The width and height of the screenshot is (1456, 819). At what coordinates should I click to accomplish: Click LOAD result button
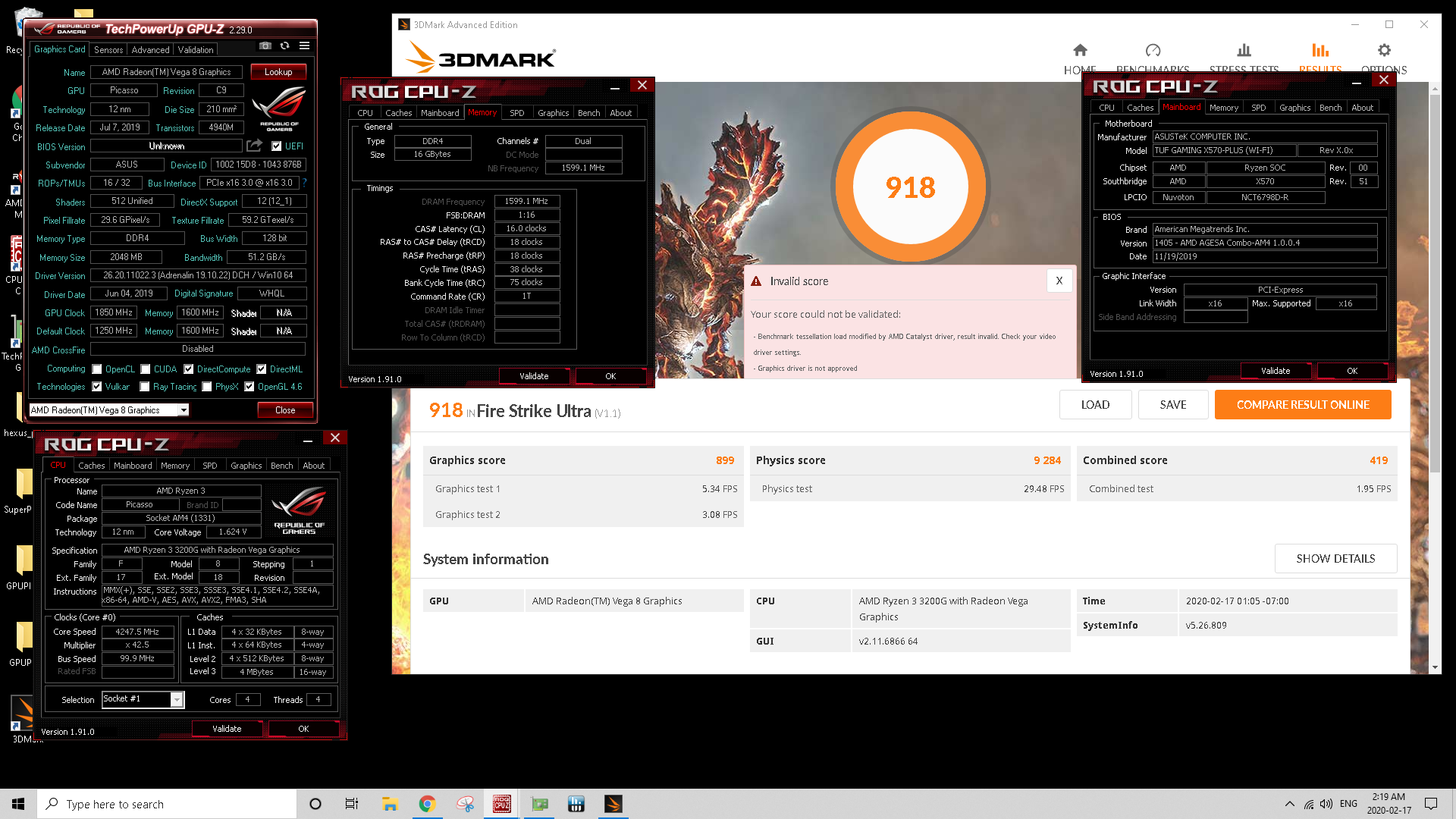click(1095, 405)
